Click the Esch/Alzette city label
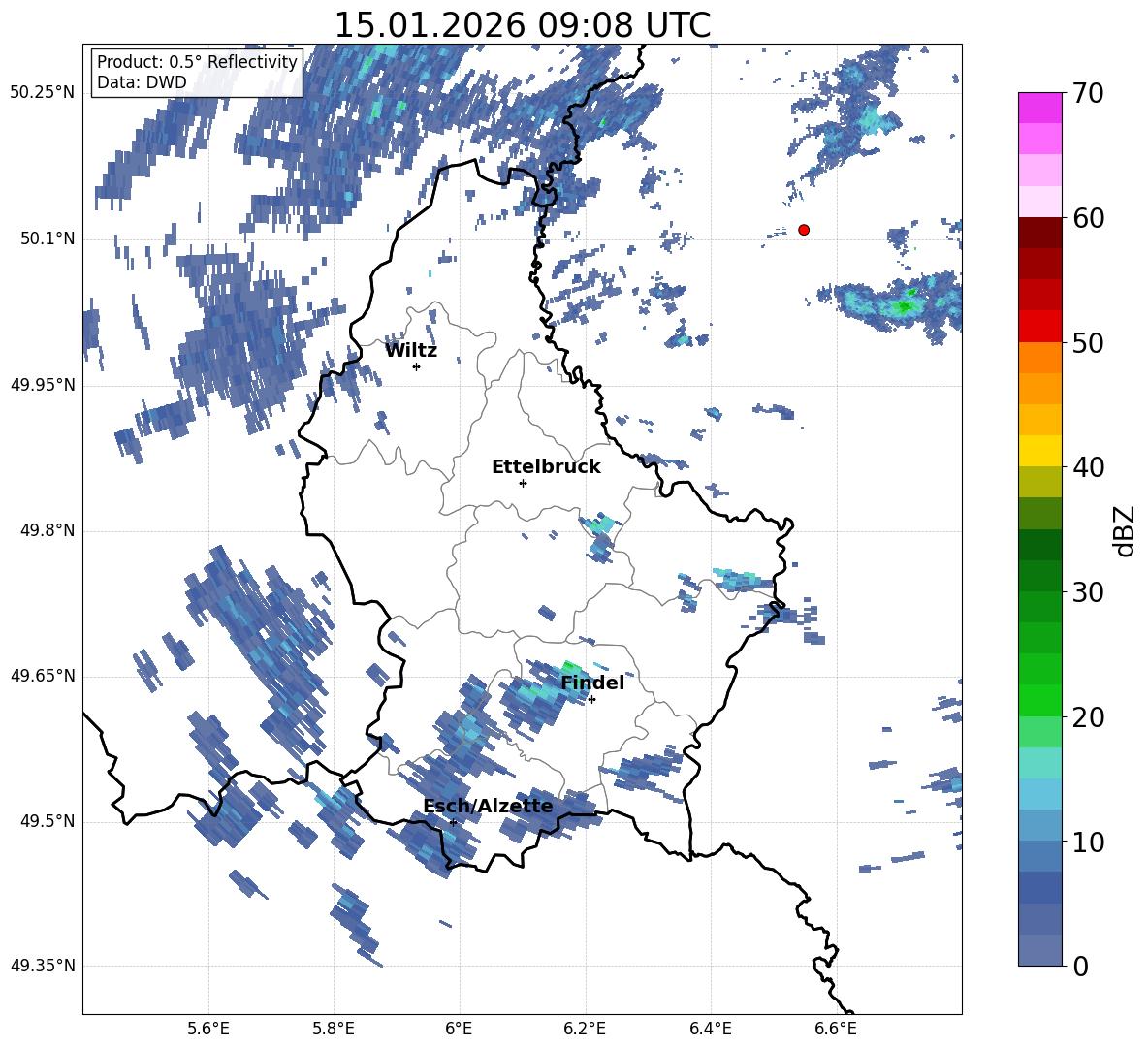The height and width of the screenshot is (1048, 1148). pyautogui.click(x=489, y=806)
